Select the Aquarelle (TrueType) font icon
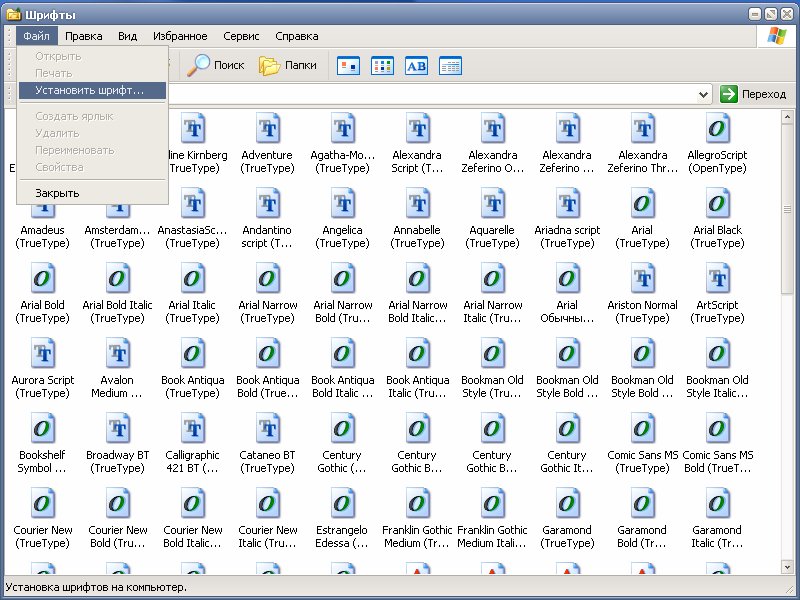Viewport: 800px width, 600px height. [x=492, y=203]
